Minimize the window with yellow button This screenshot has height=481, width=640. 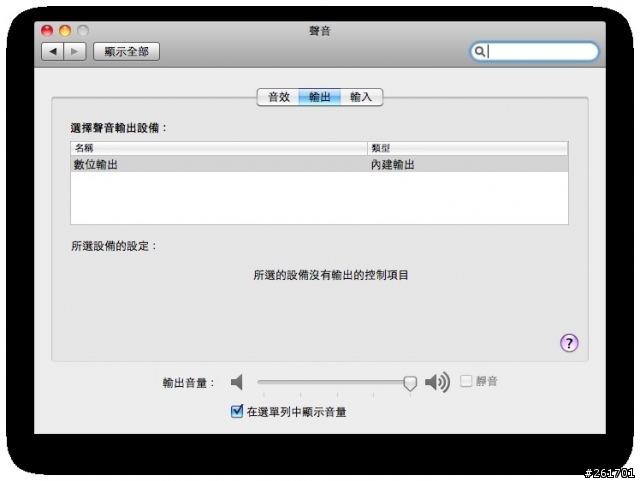(x=65, y=31)
